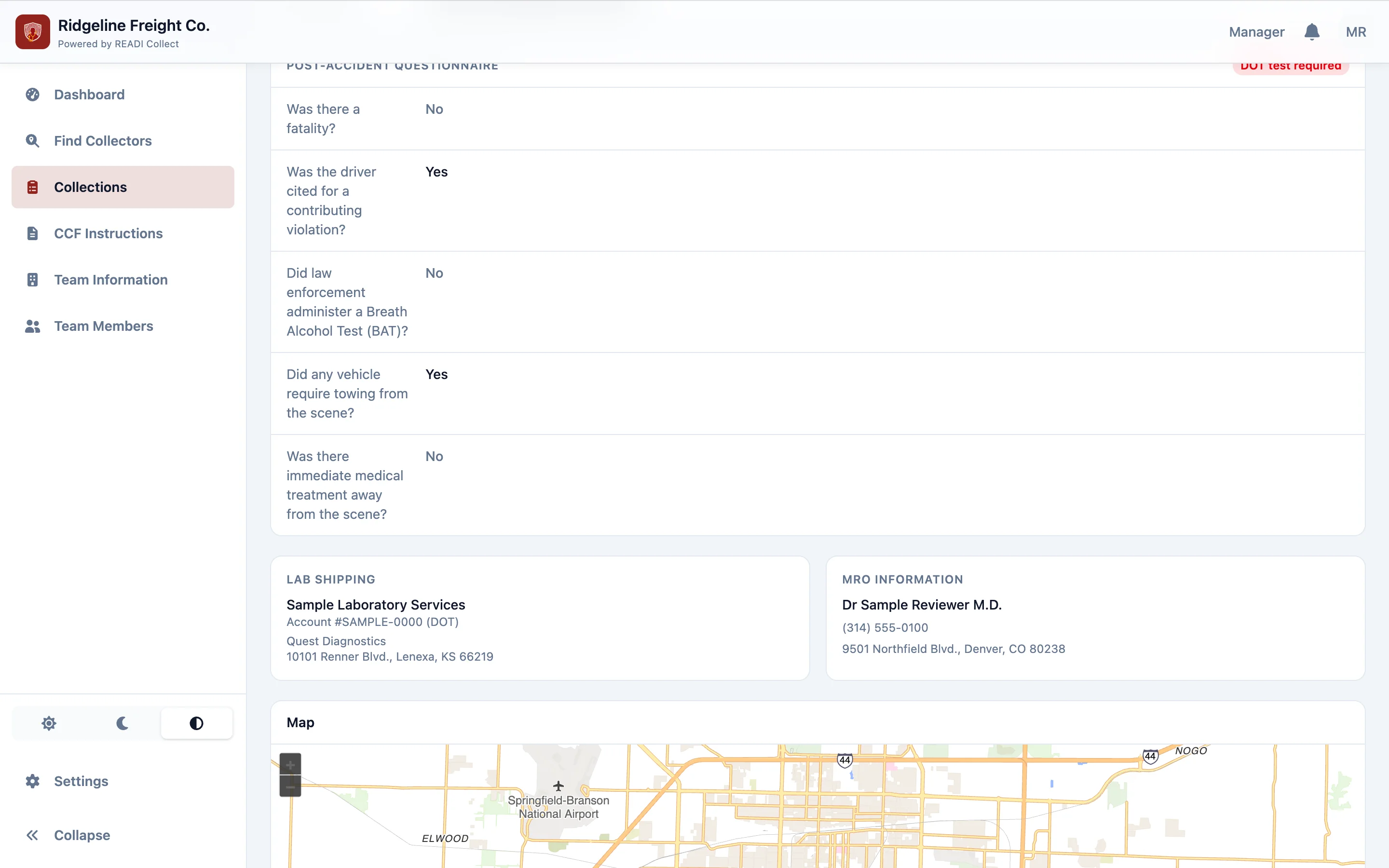Click Springfield-Branson National Airport on the map

pyautogui.click(x=558, y=807)
